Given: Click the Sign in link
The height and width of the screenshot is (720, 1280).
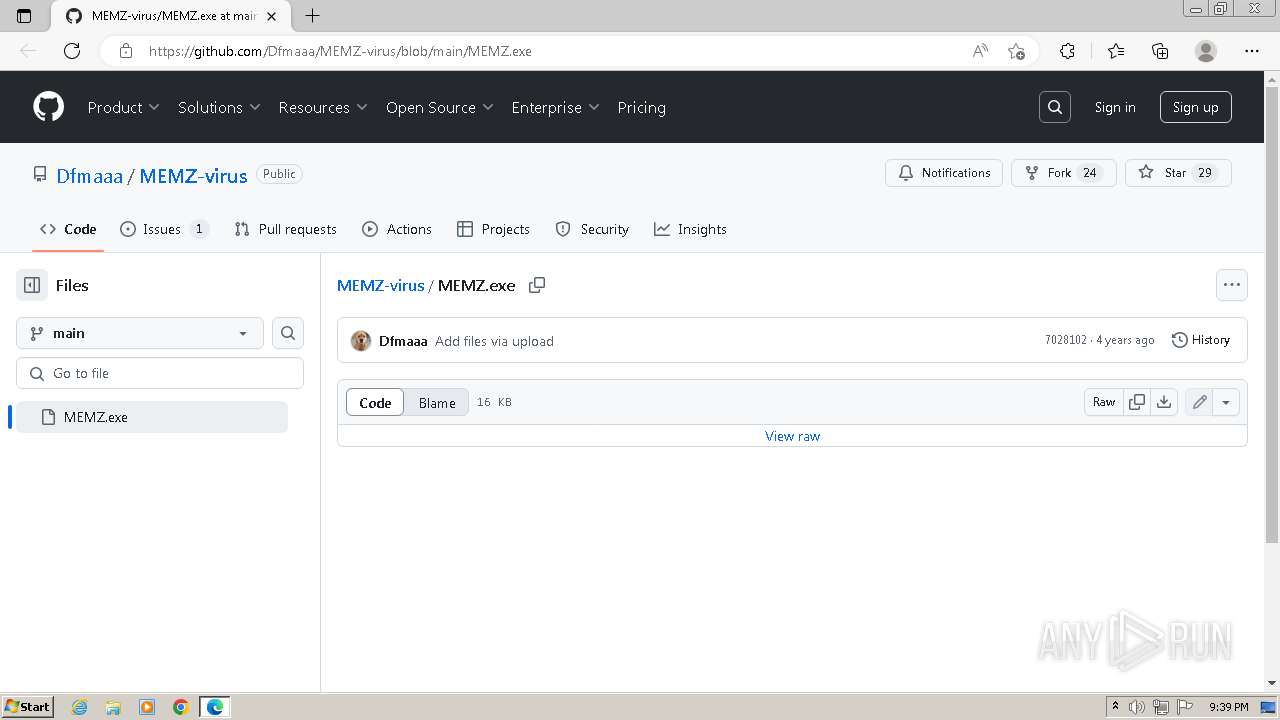Looking at the screenshot, I should pos(1115,107).
